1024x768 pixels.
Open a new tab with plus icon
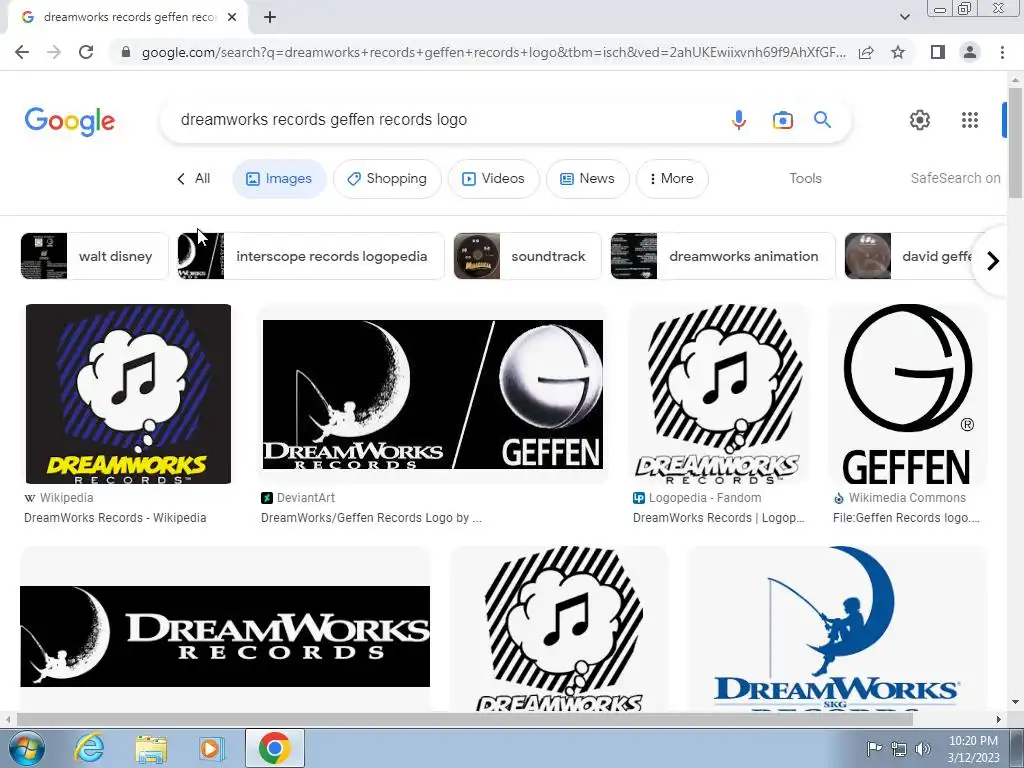pos(270,17)
